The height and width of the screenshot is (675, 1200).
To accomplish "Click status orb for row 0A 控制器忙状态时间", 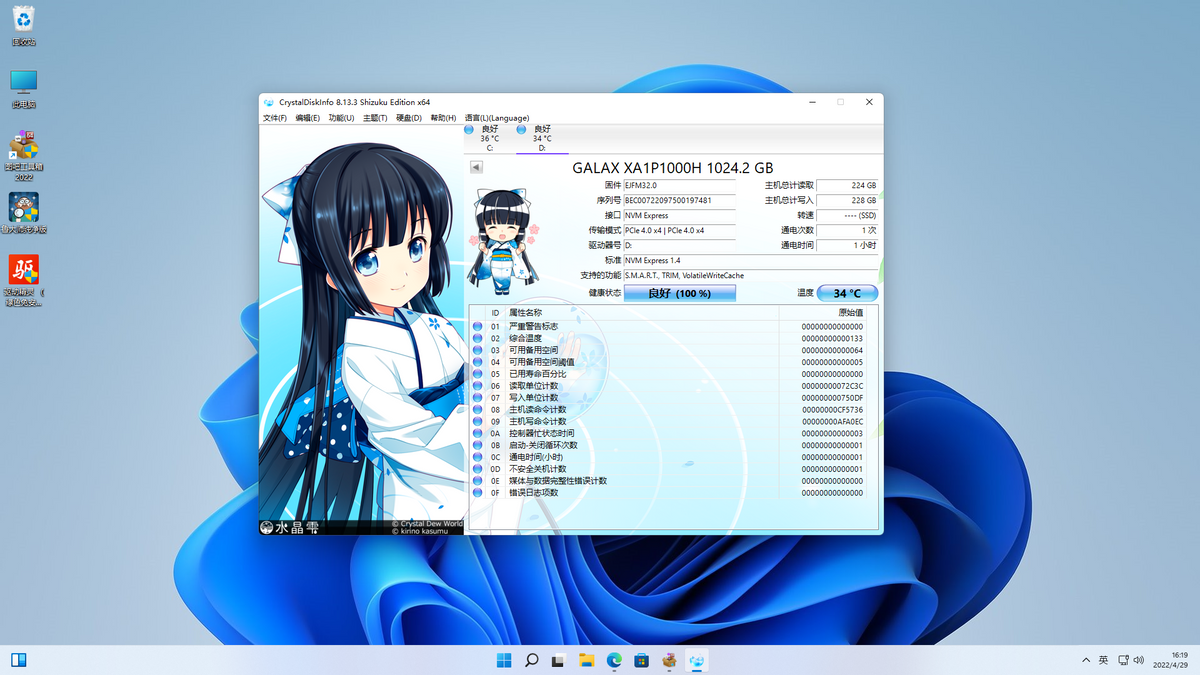I will [478, 433].
